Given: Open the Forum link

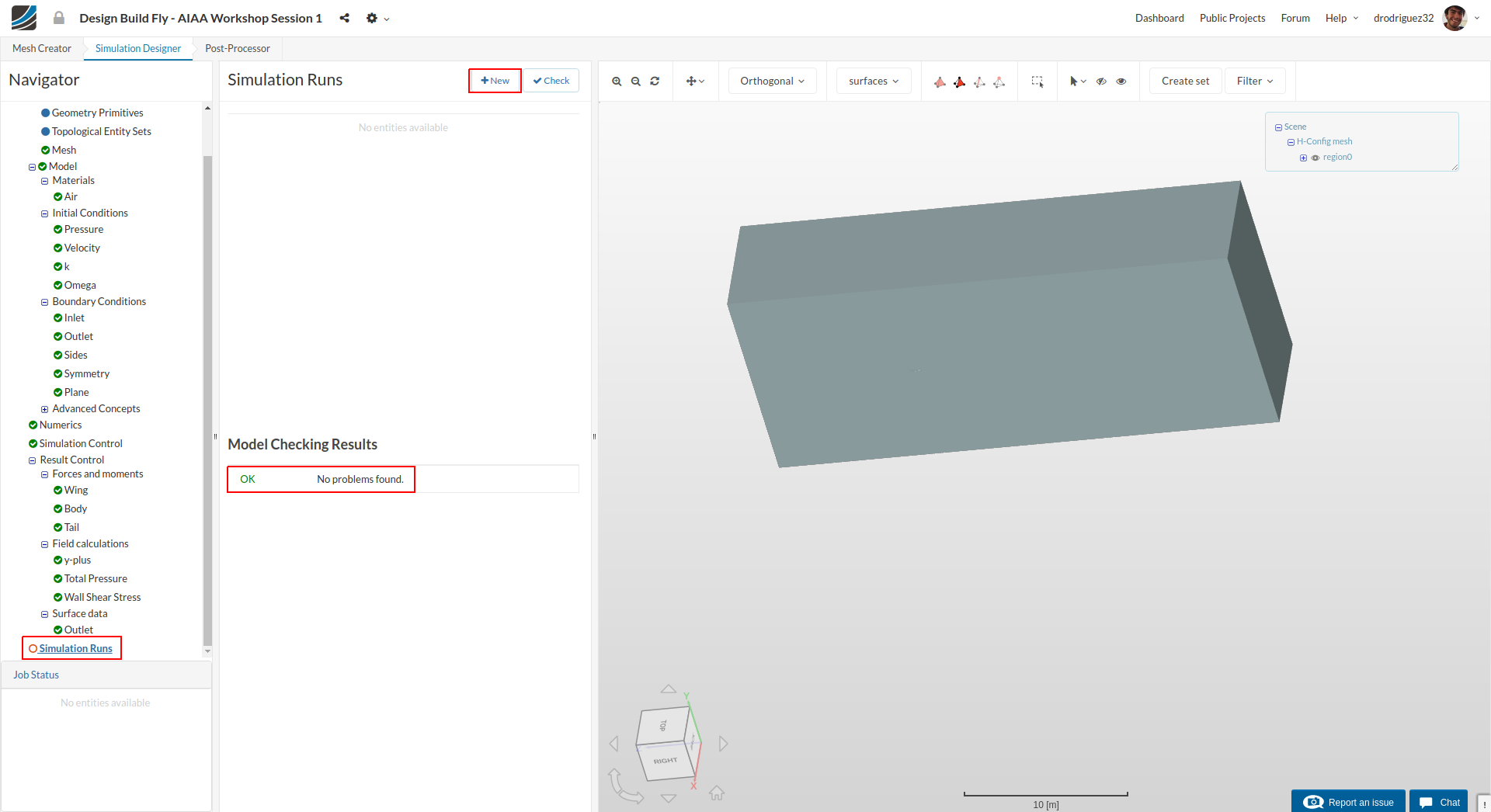Looking at the screenshot, I should (1295, 18).
